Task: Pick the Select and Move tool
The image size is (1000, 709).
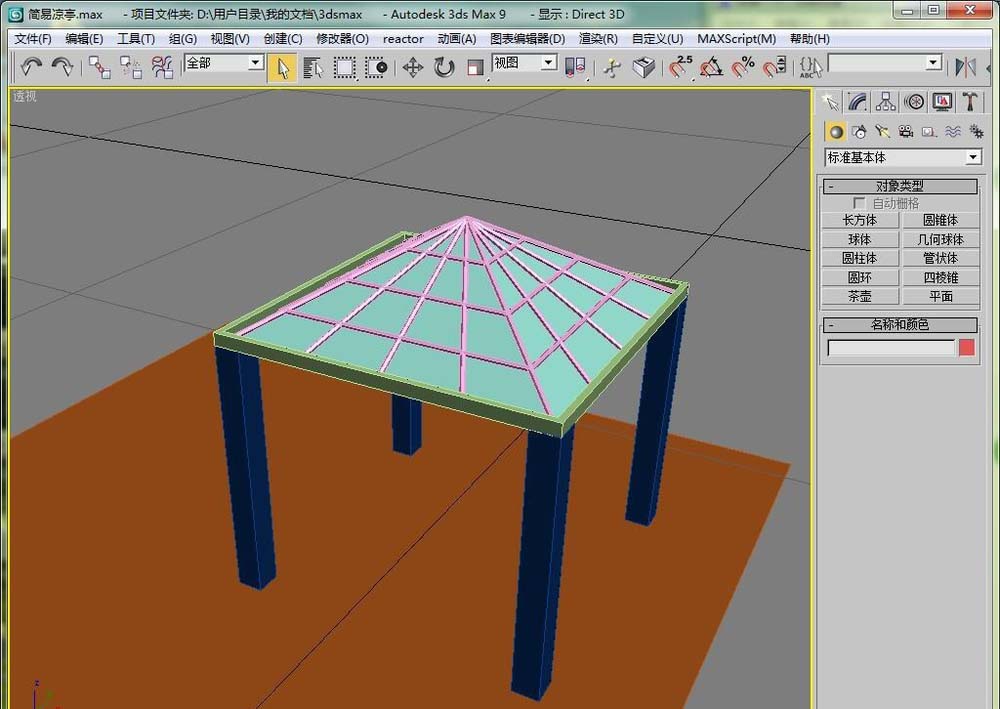Action: coord(413,68)
